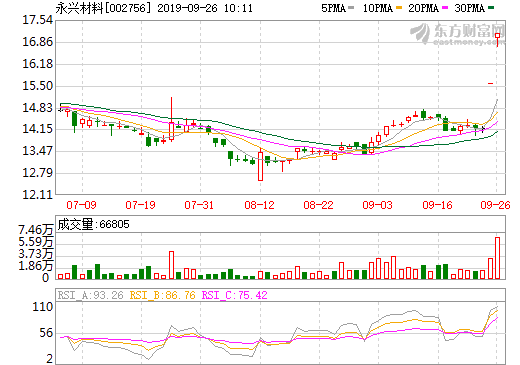The image size is (520, 365).
Task: Click the 5.59万 volume axis label
Action: 36,242
